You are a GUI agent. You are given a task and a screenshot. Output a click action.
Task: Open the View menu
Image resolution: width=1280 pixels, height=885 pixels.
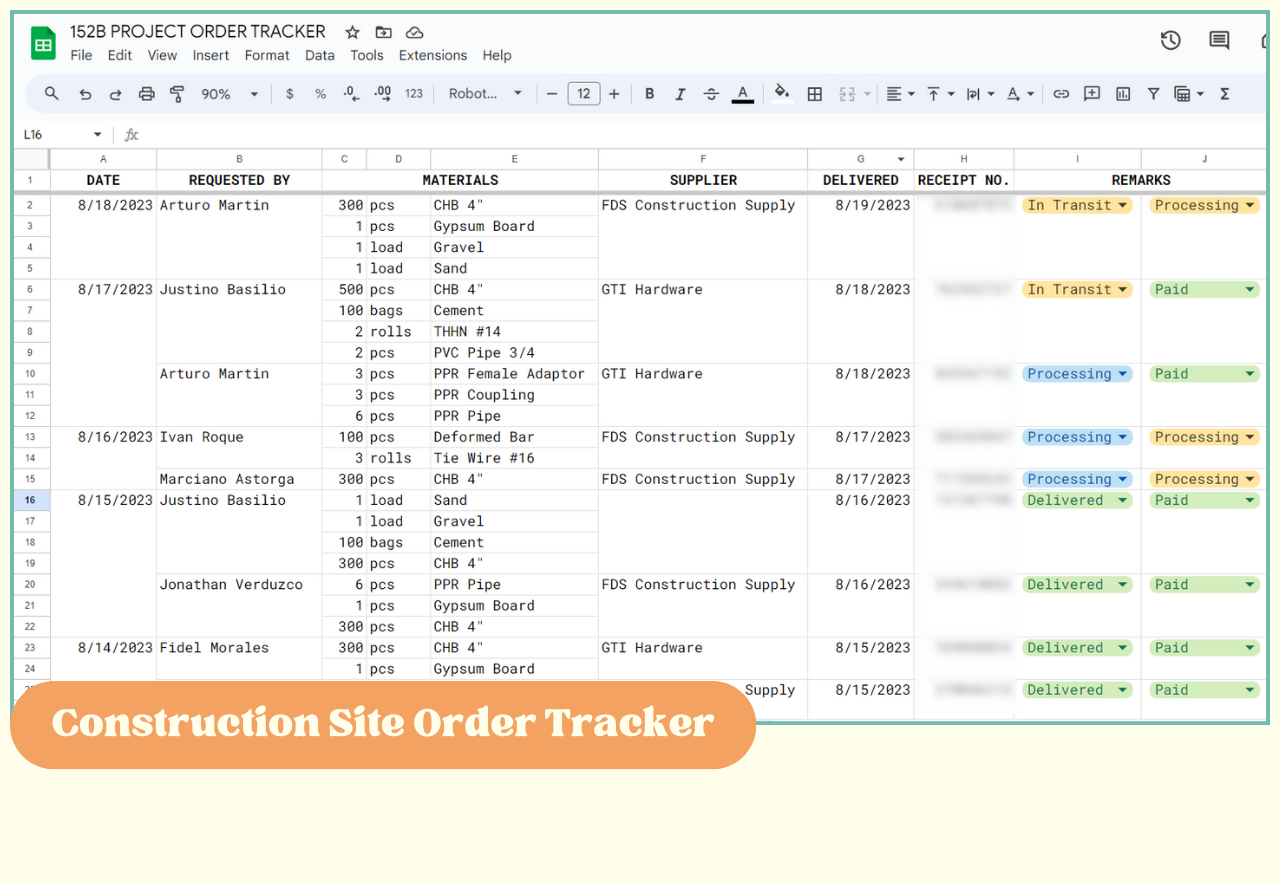pos(162,56)
